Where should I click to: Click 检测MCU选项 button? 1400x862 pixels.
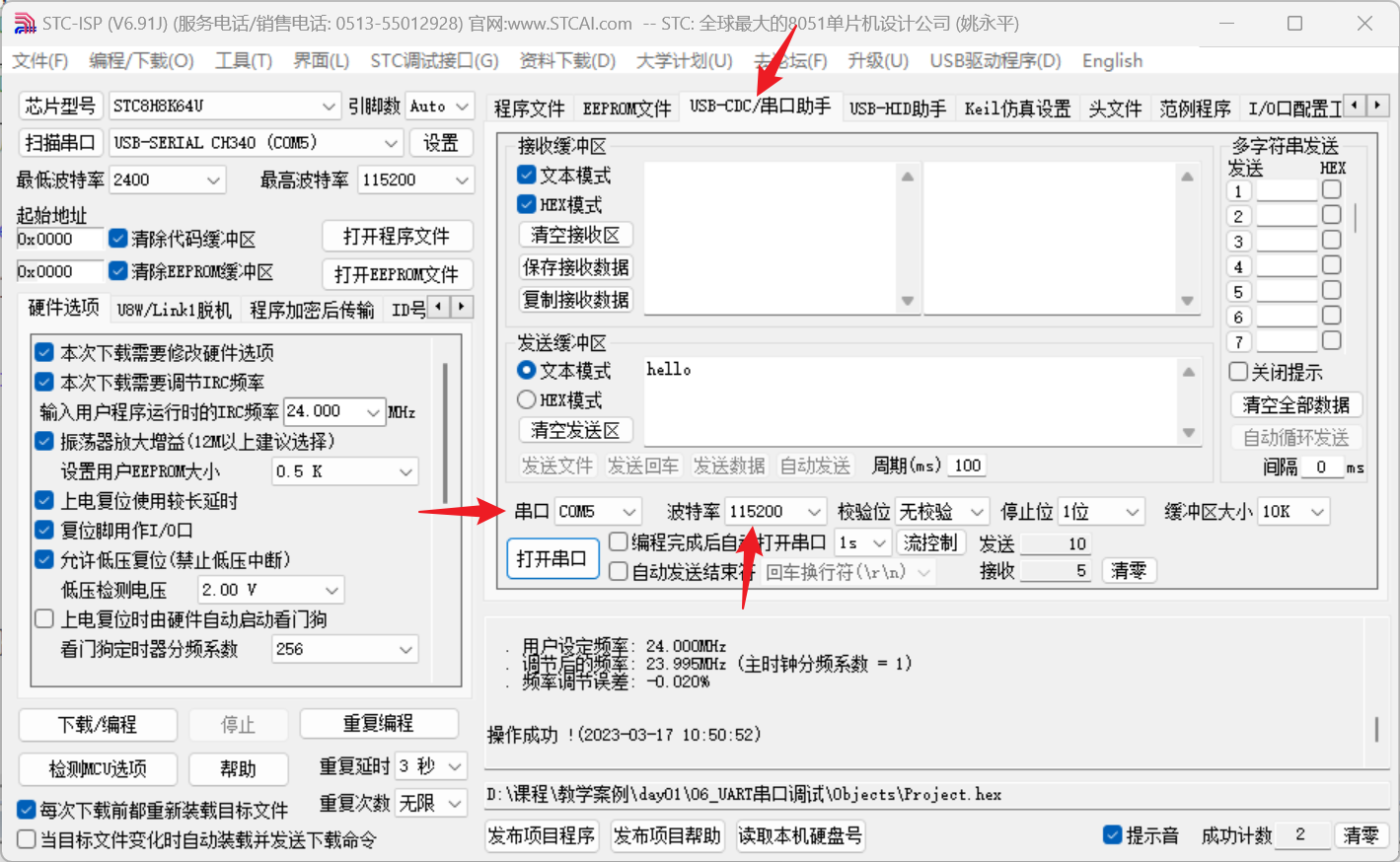coord(98,768)
